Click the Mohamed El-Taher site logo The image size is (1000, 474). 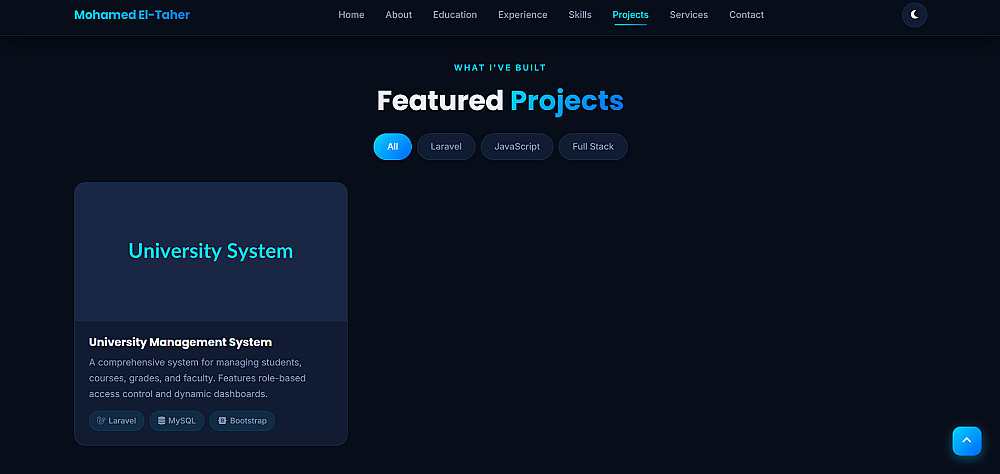click(132, 15)
